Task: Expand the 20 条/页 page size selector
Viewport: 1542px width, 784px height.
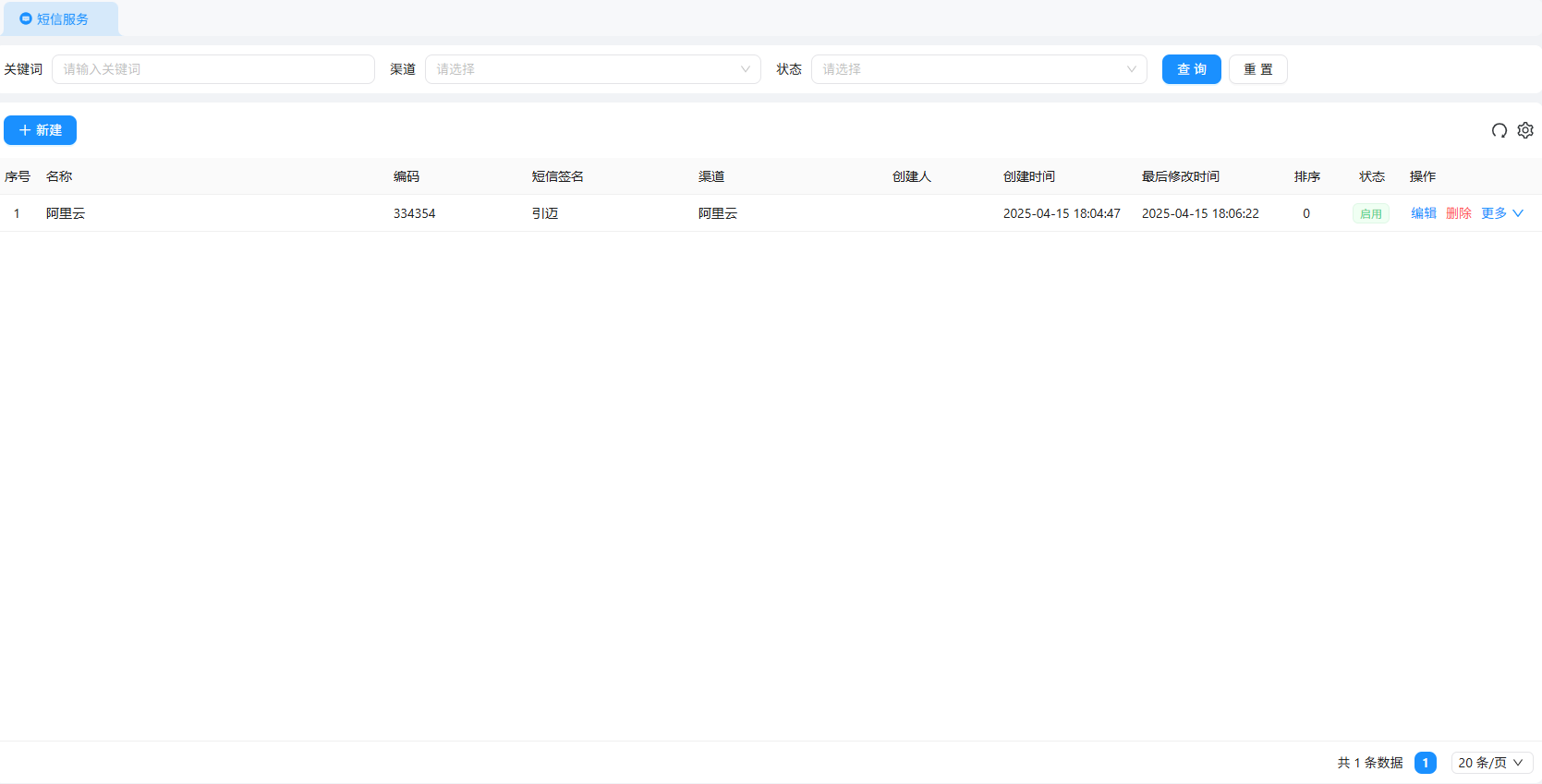Action: (1491, 763)
